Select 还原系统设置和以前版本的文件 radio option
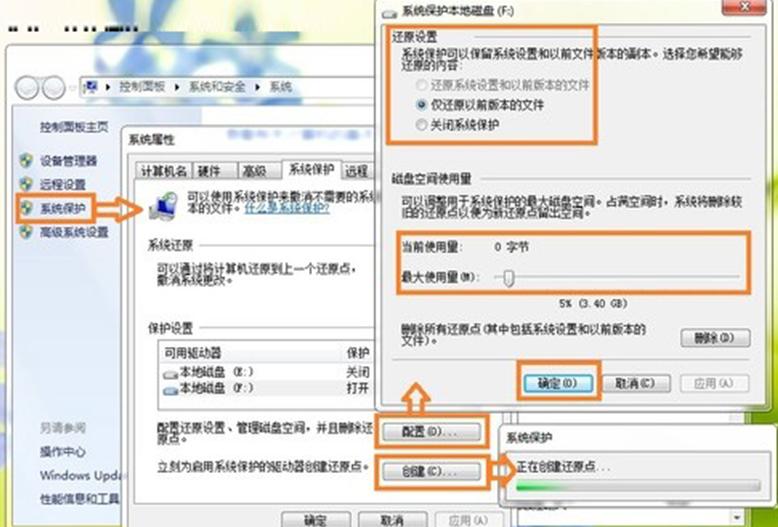The height and width of the screenshot is (527, 778). (422, 86)
